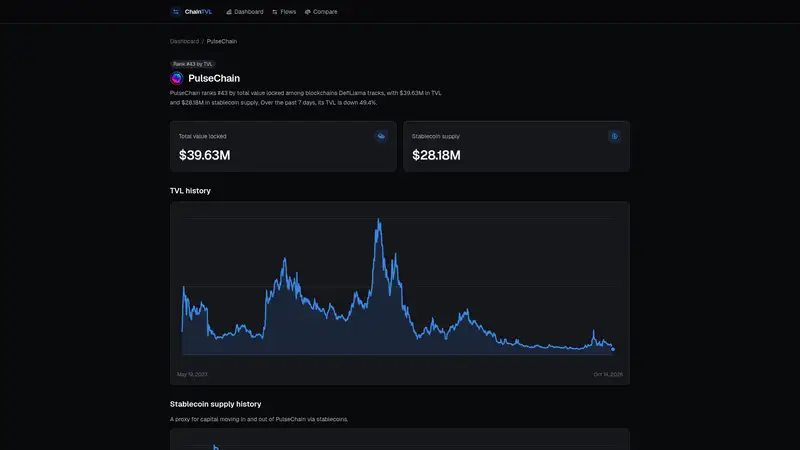Click the Stablecoin supply dollar icon
Screen dimensions: 800x450
click(614, 136)
